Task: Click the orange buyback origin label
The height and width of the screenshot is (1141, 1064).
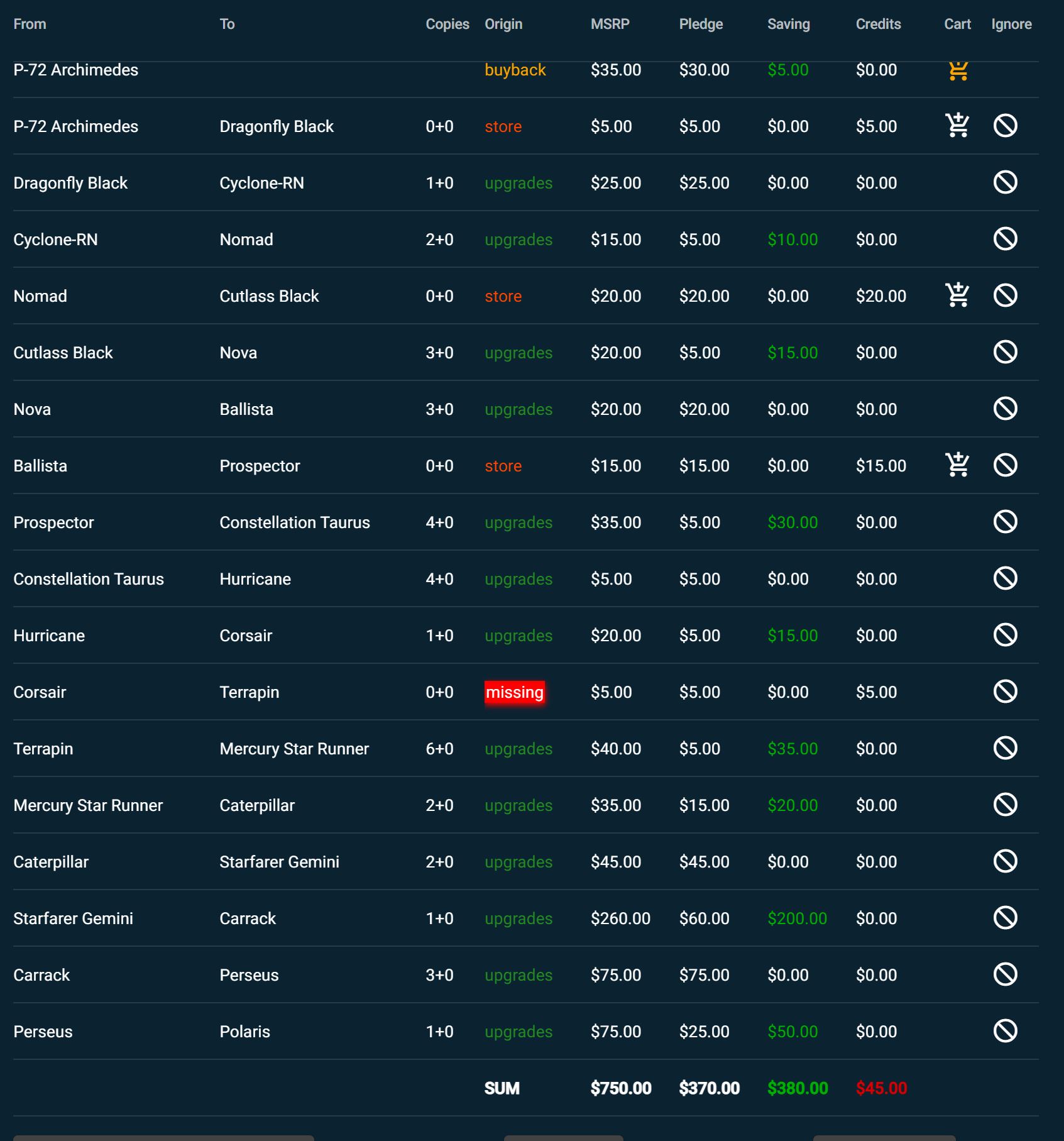Action: pos(515,70)
